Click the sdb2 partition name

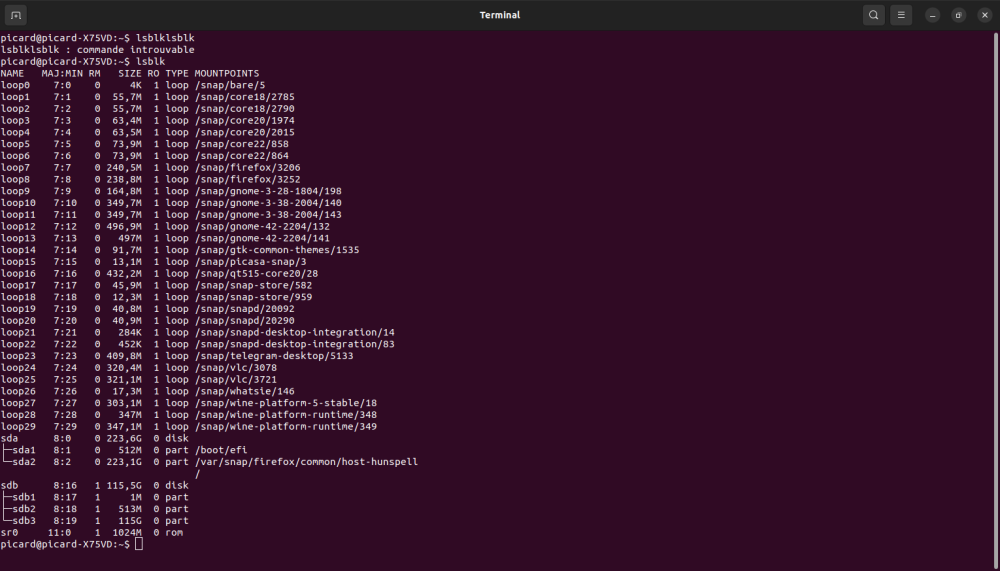tap(24, 509)
